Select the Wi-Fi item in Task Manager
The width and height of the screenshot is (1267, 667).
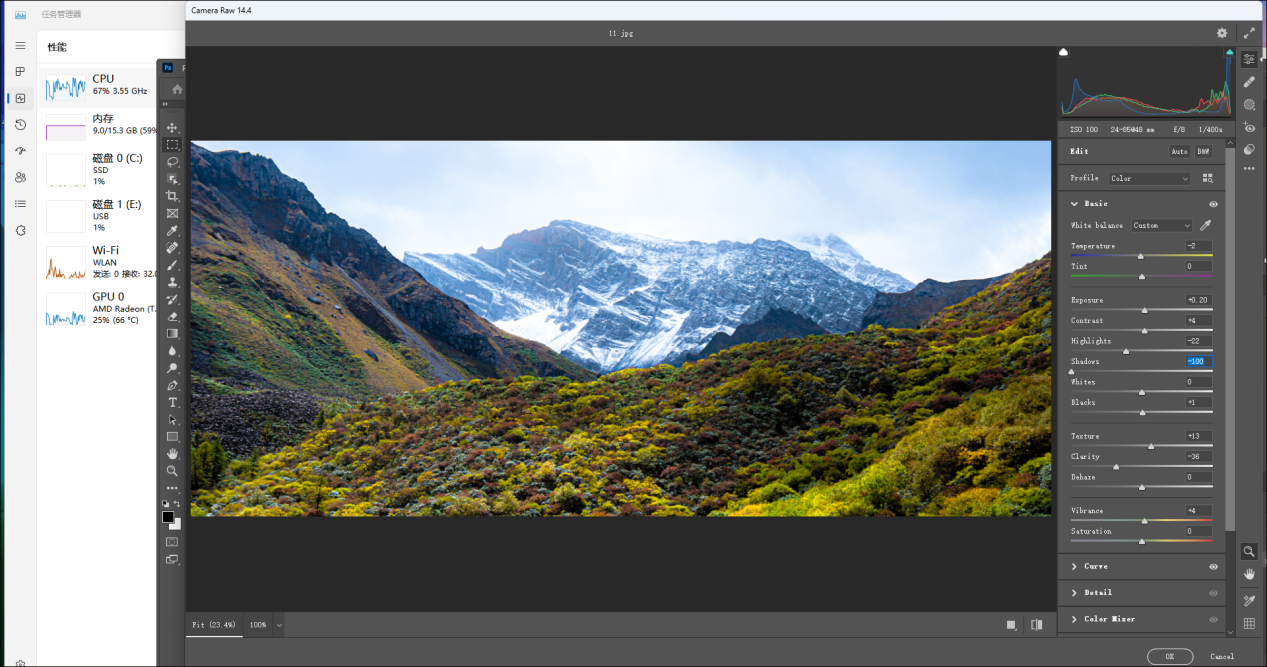point(105,261)
